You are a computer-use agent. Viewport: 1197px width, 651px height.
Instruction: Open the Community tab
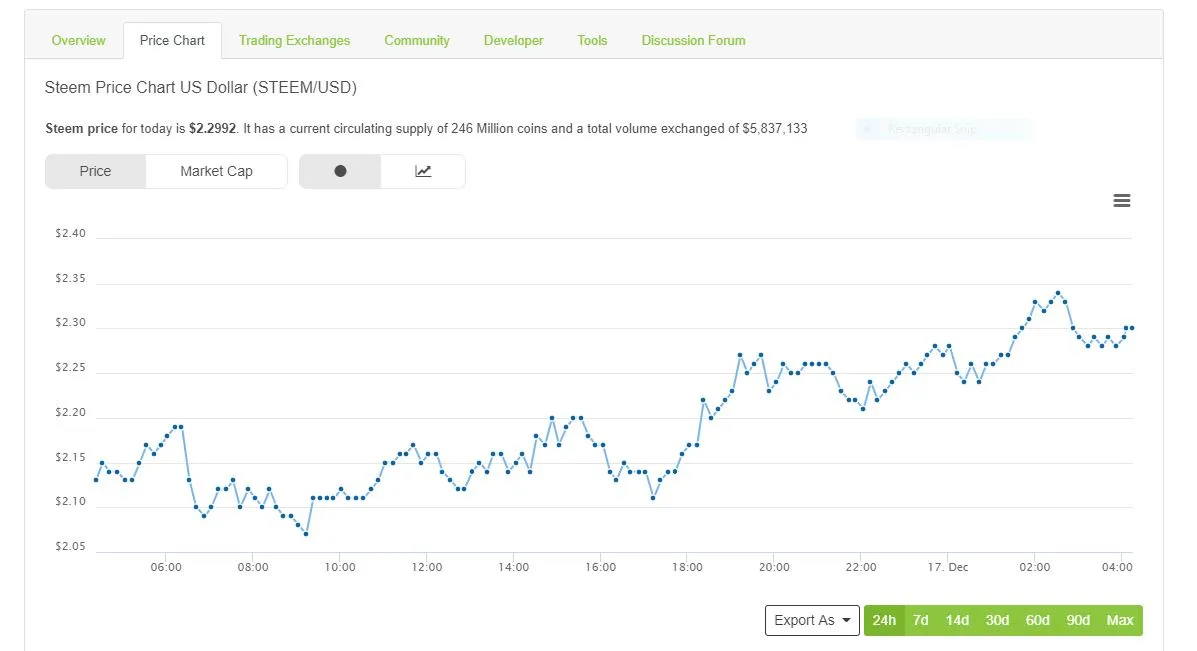[x=417, y=40]
